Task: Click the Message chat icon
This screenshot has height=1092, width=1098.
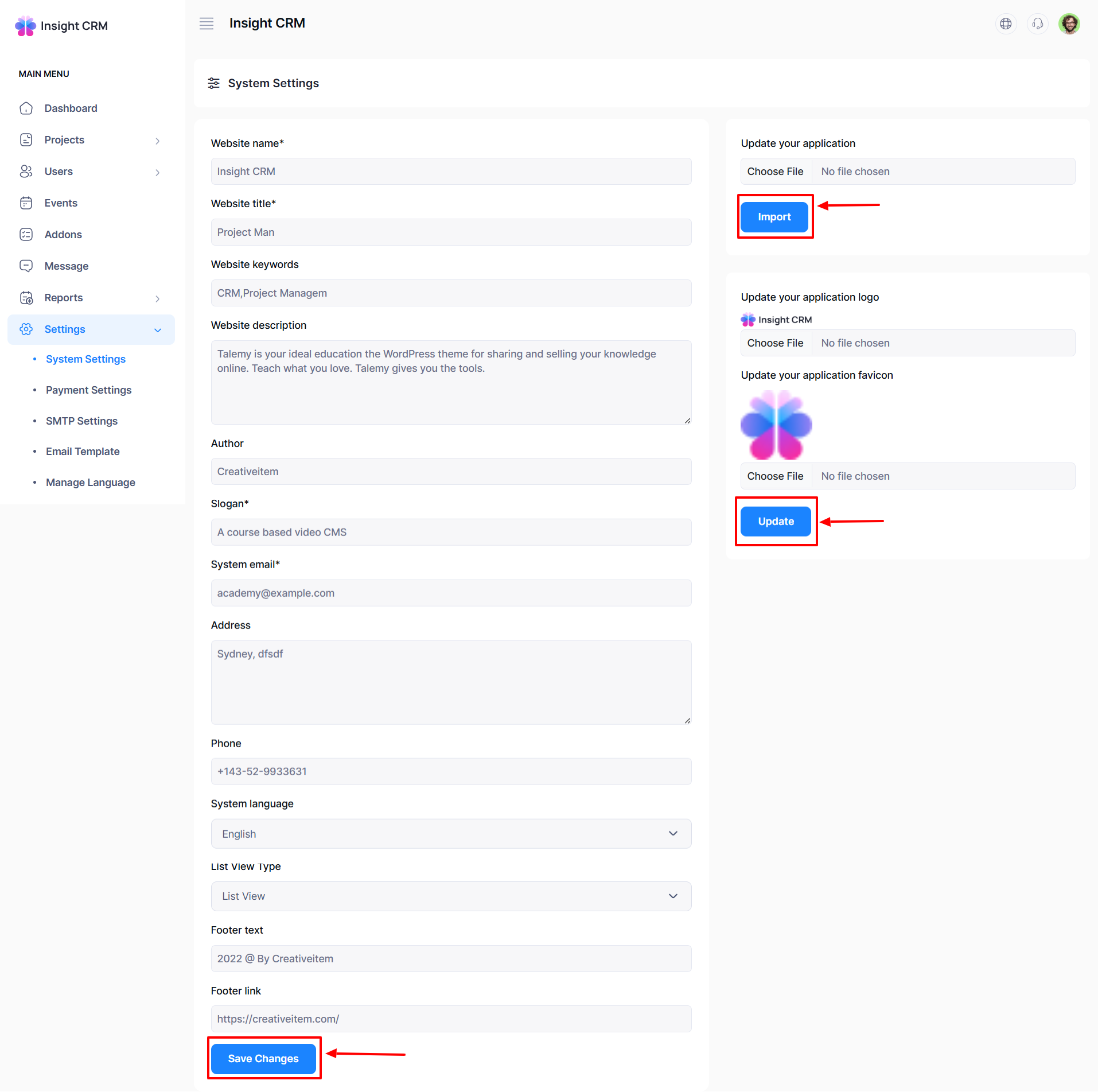Action: pyautogui.click(x=26, y=266)
